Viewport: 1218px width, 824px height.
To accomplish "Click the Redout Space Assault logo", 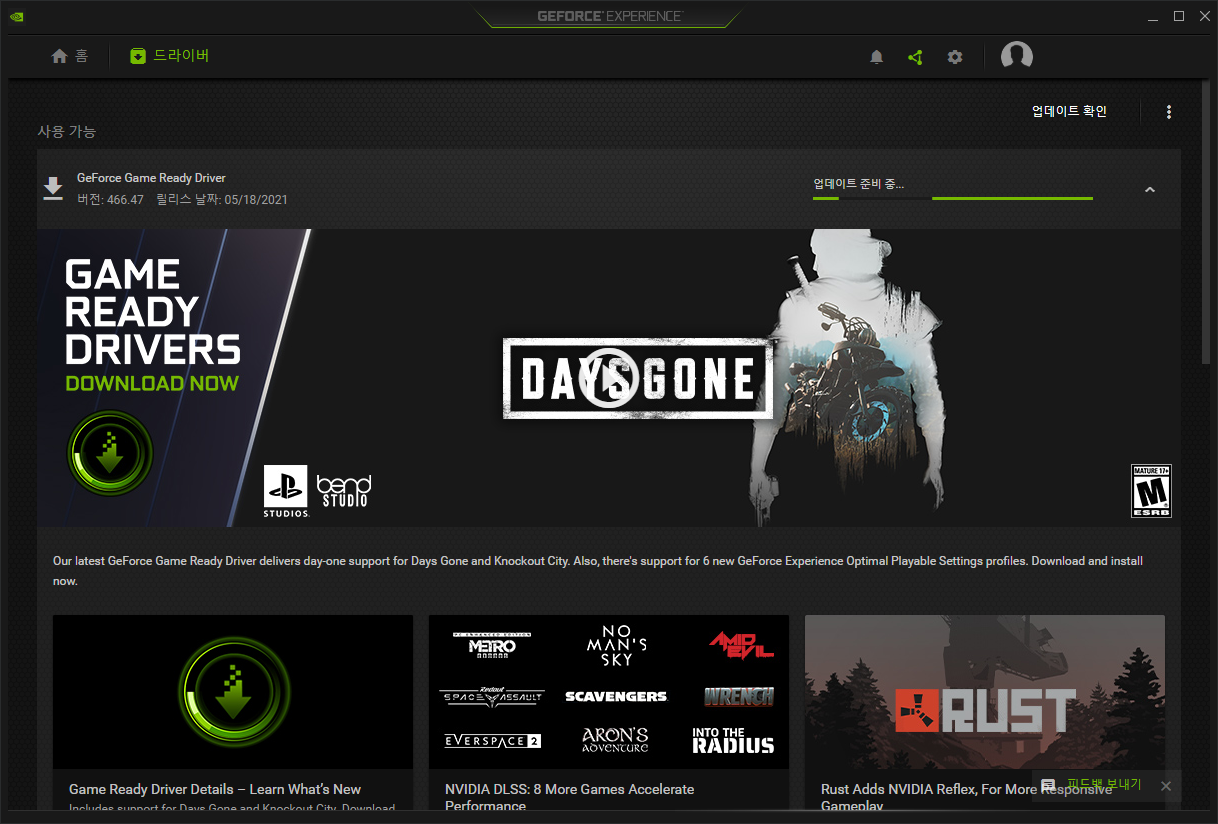I will coord(492,696).
